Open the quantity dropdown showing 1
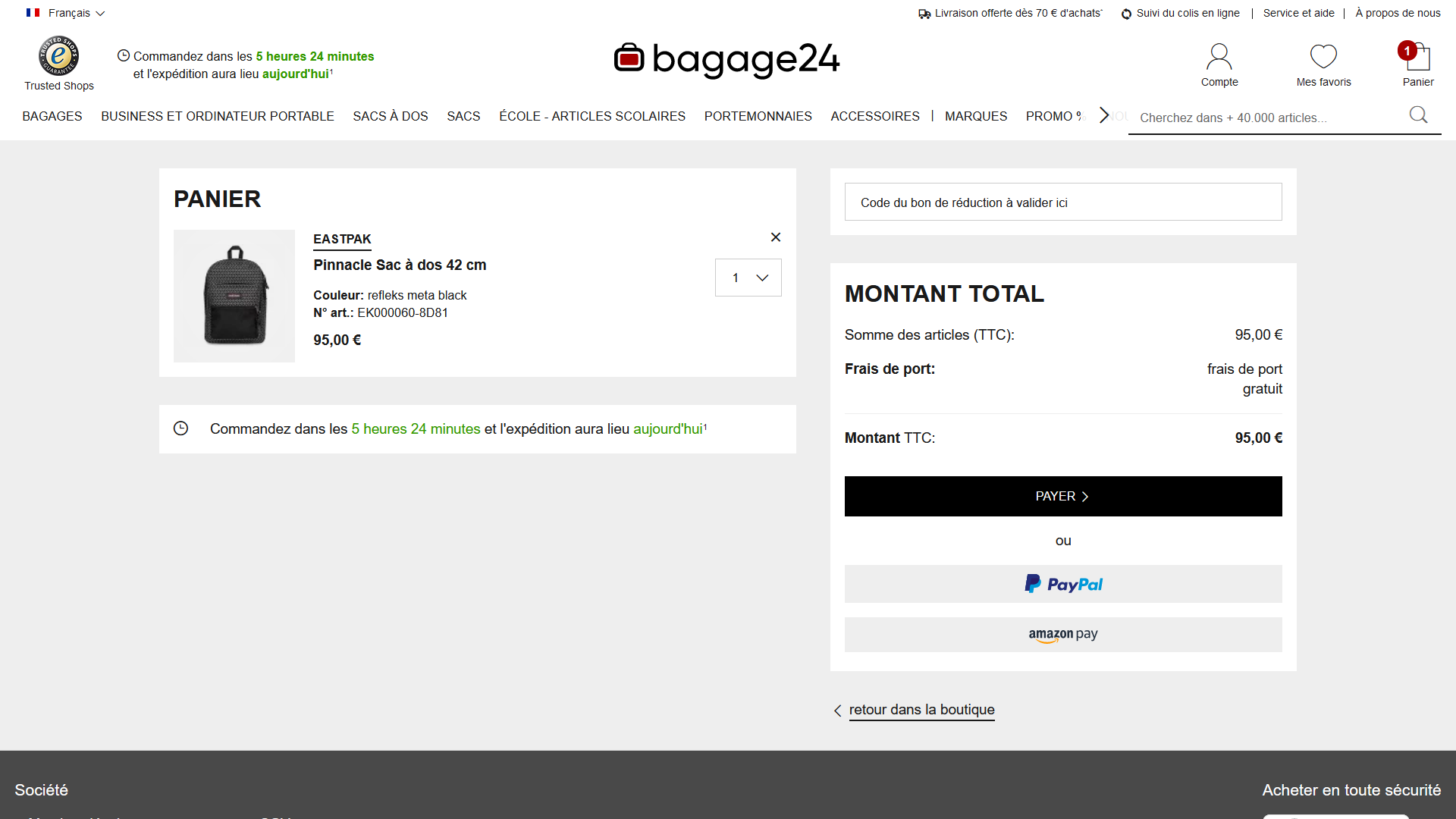 pyautogui.click(x=748, y=278)
